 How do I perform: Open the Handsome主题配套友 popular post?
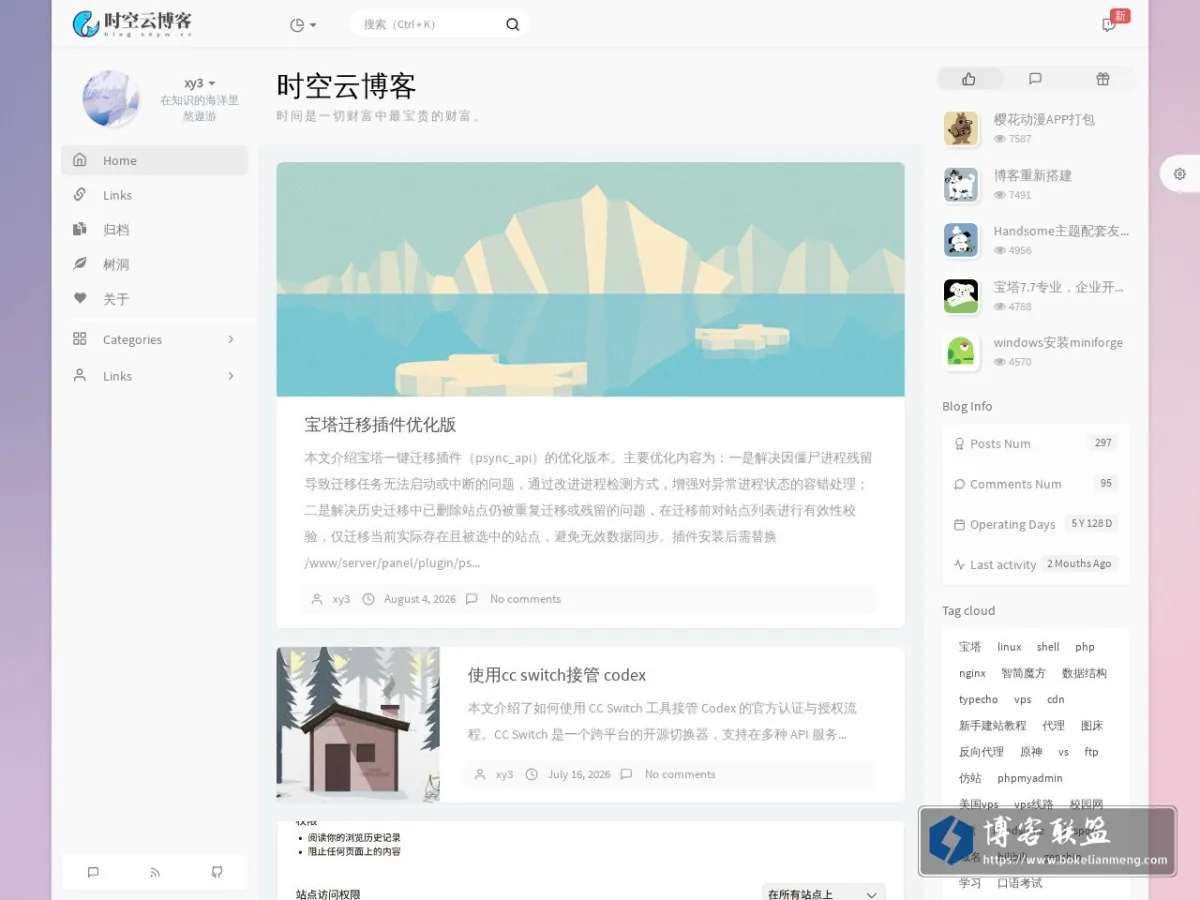(x=1061, y=231)
